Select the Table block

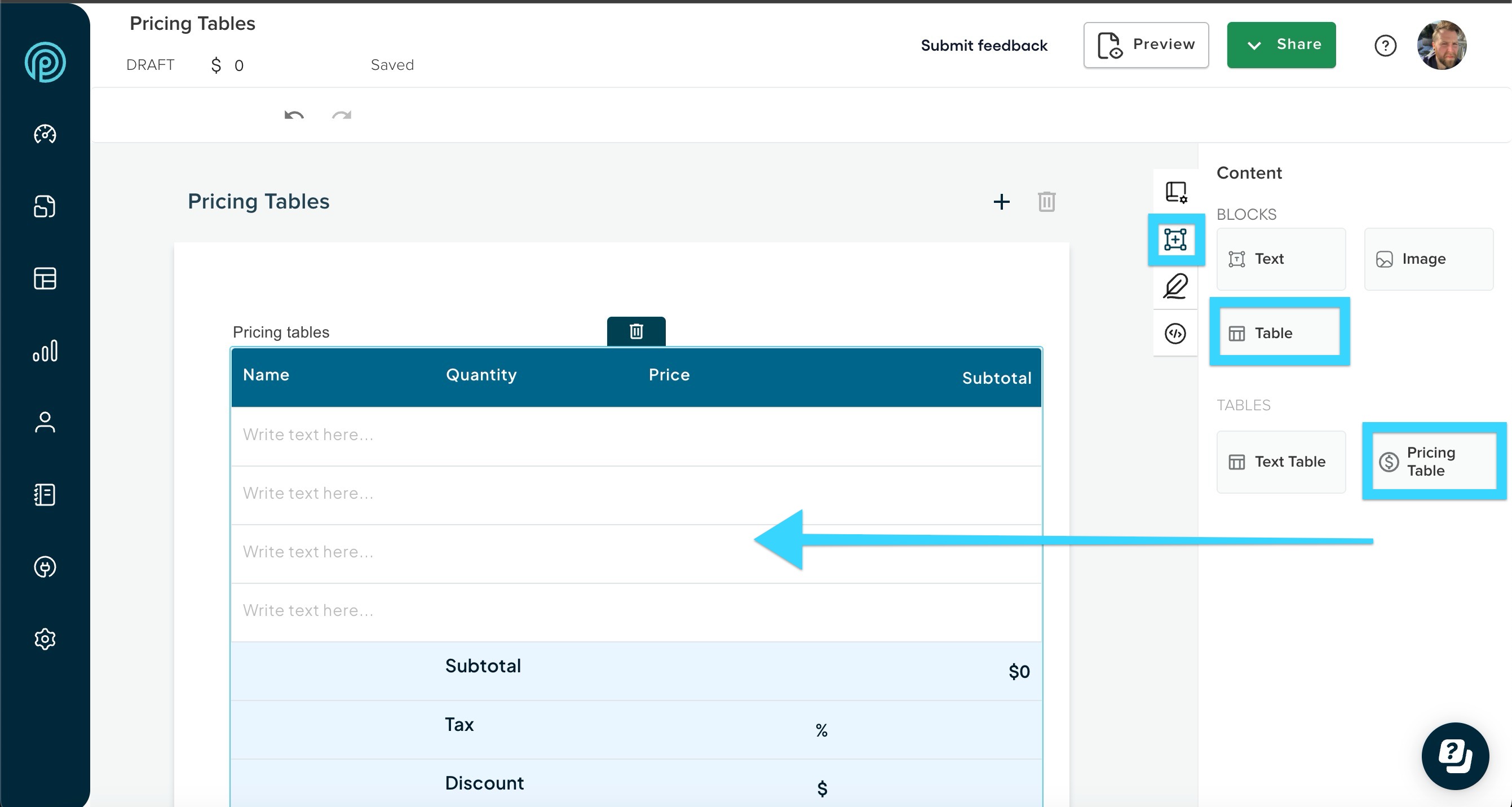click(x=1280, y=333)
